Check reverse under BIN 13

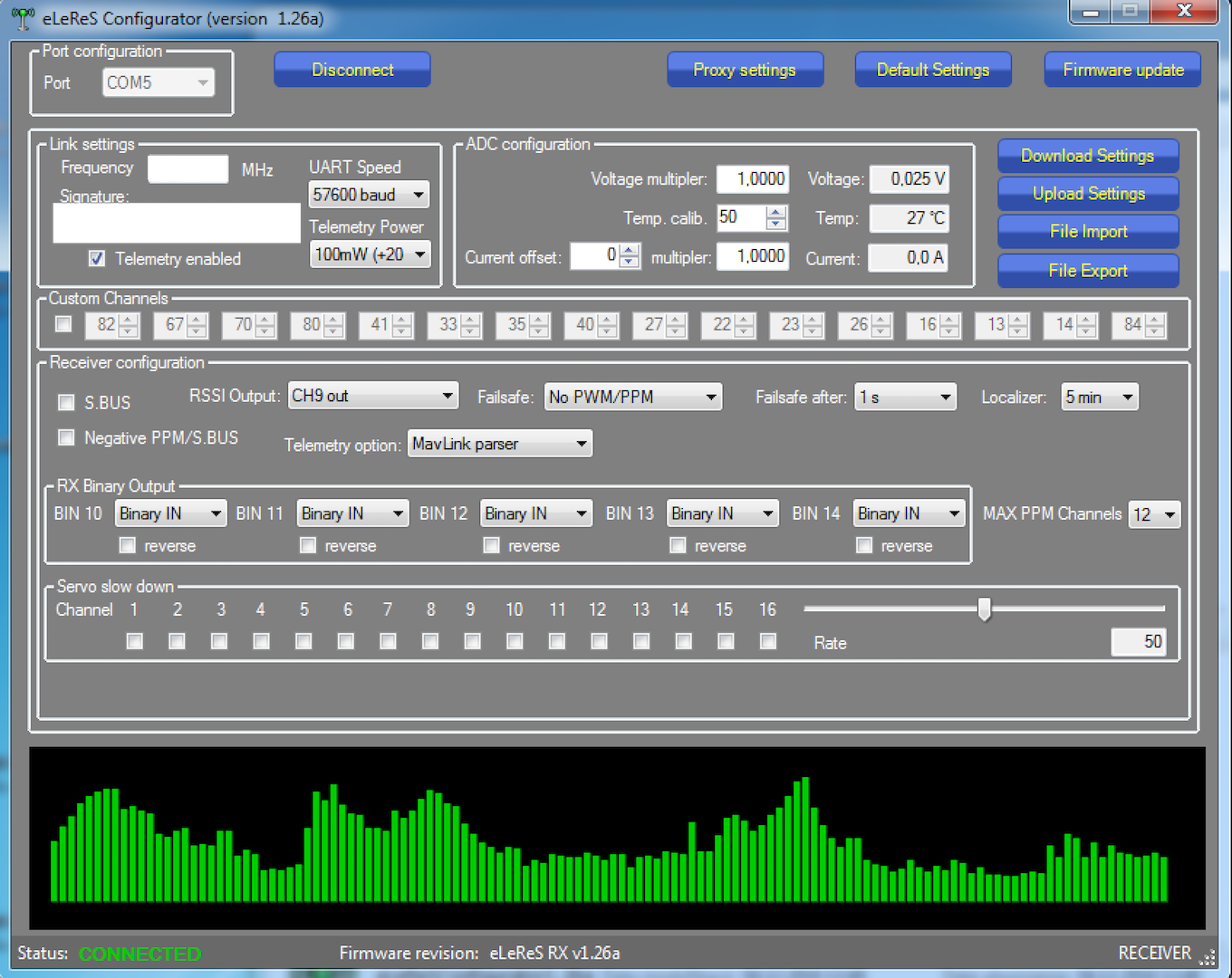pos(678,545)
